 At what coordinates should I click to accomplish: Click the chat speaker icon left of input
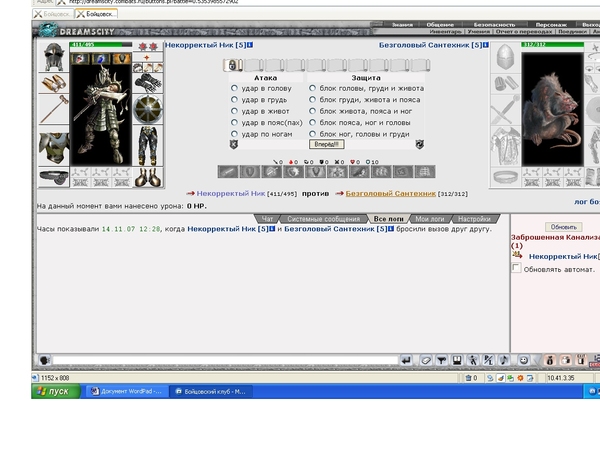coord(44,360)
